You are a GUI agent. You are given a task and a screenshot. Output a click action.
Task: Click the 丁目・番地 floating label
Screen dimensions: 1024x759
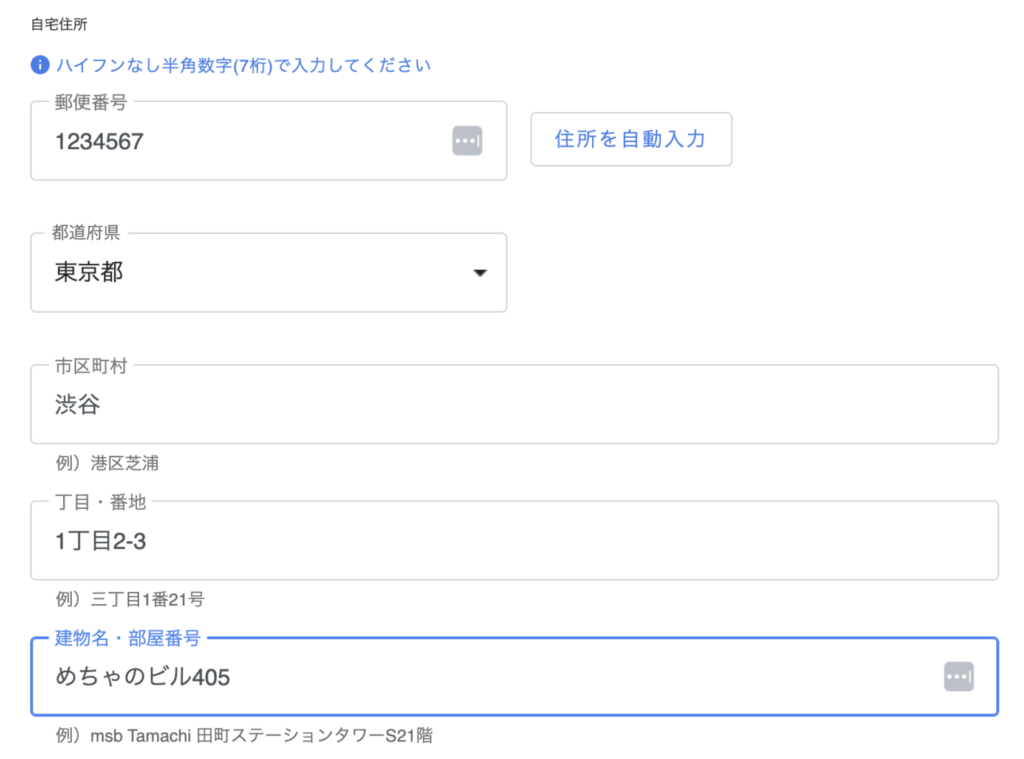[x=100, y=502]
